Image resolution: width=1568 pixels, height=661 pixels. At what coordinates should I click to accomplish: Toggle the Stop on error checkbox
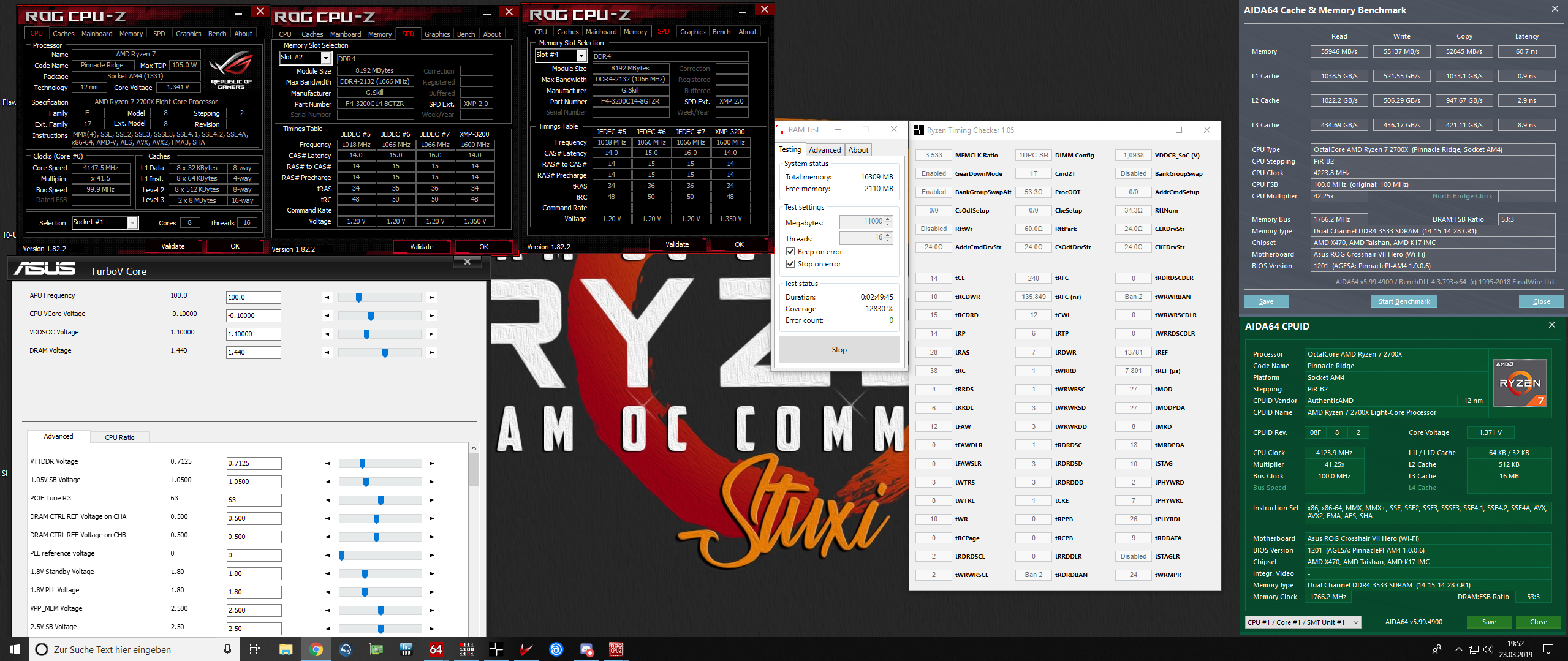(x=790, y=264)
